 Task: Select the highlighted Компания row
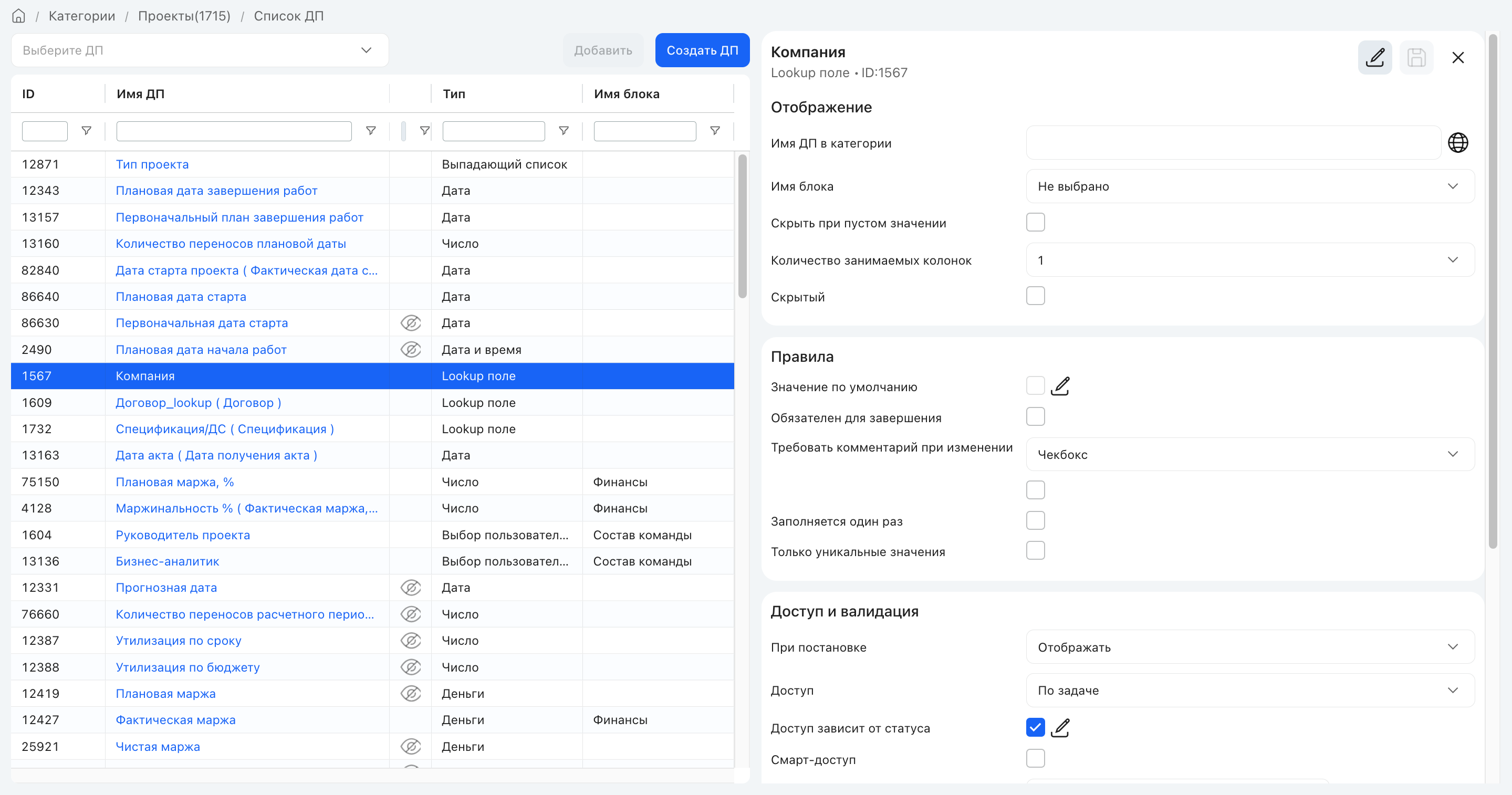[x=372, y=376]
